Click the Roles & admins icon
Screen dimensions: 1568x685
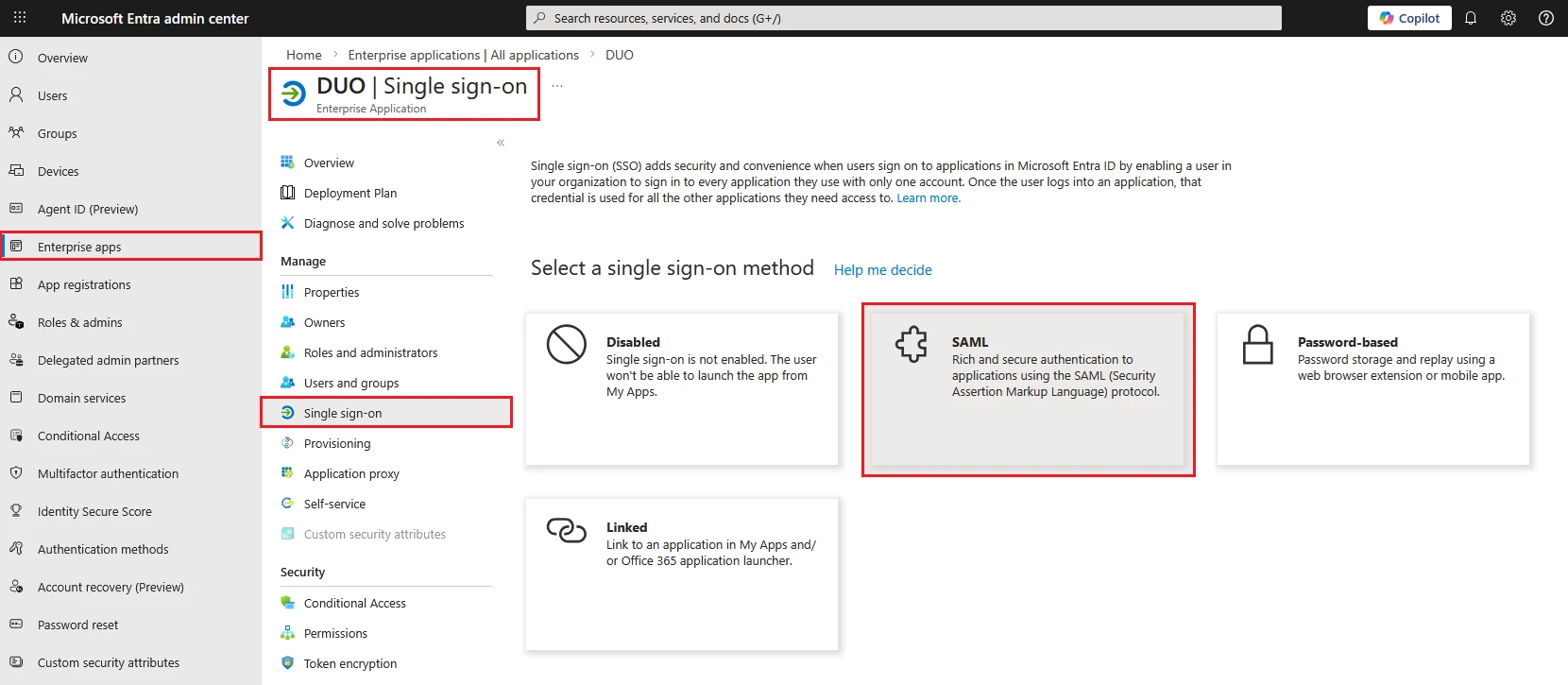(16, 321)
